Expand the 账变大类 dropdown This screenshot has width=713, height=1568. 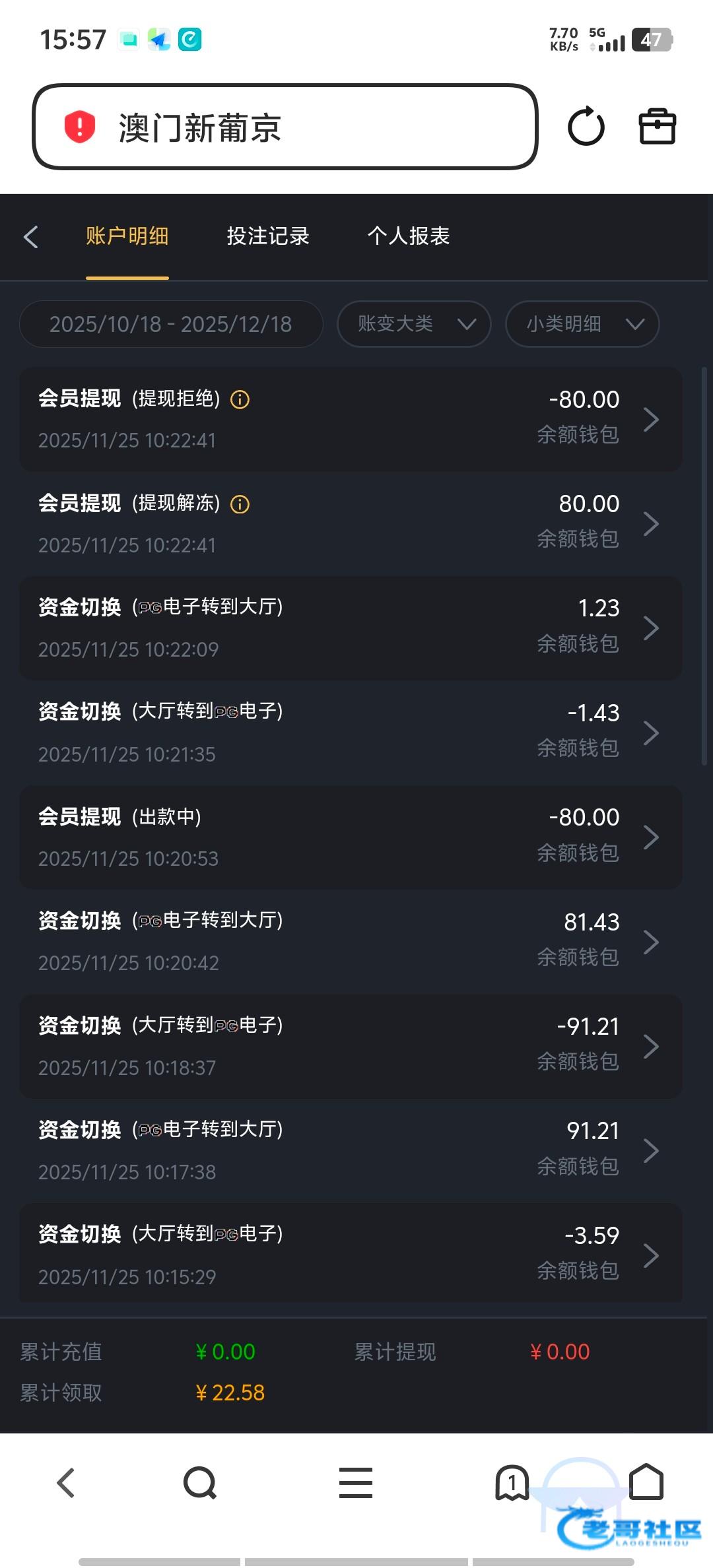pyautogui.click(x=414, y=324)
